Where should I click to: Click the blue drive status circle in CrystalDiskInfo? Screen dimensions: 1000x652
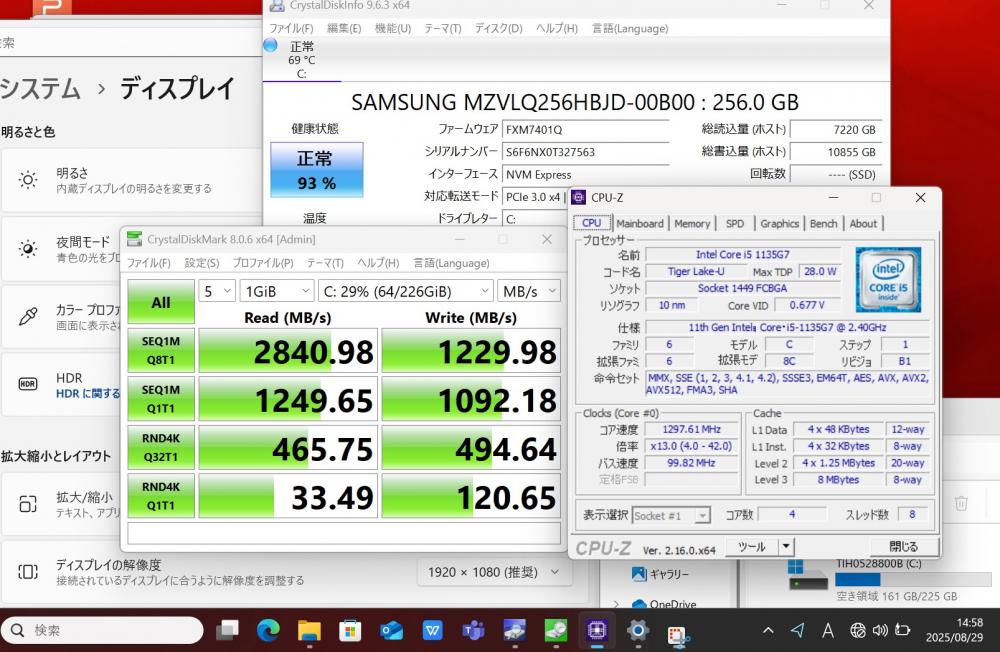click(270, 45)
